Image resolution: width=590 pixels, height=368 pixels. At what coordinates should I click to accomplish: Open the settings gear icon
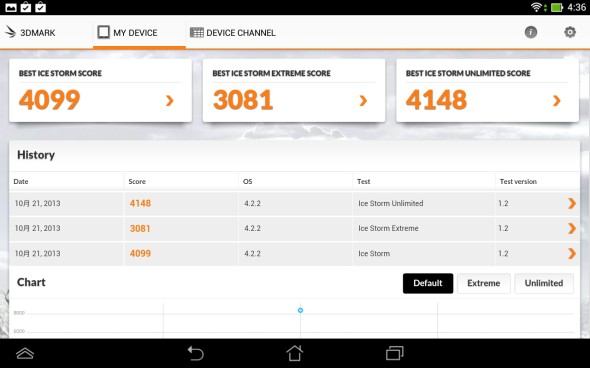tap(570, 32)
